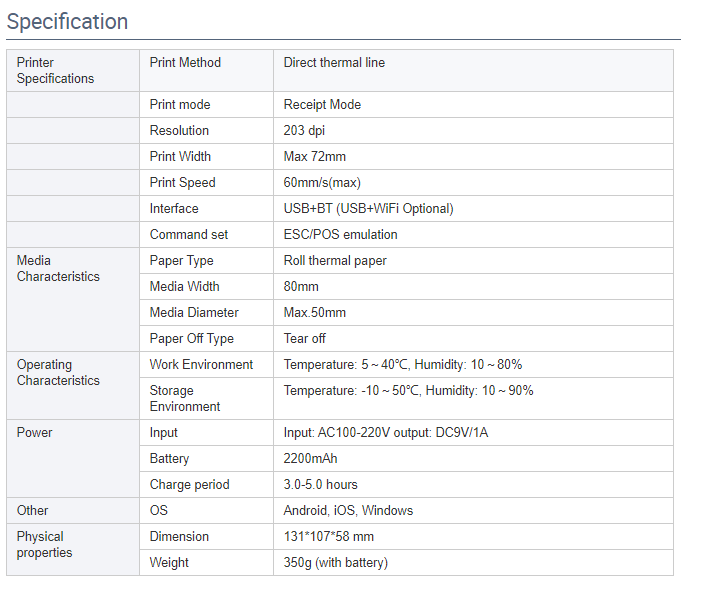Select the AC100-220V input value text
Screen dimensions: 709x592
388,433
